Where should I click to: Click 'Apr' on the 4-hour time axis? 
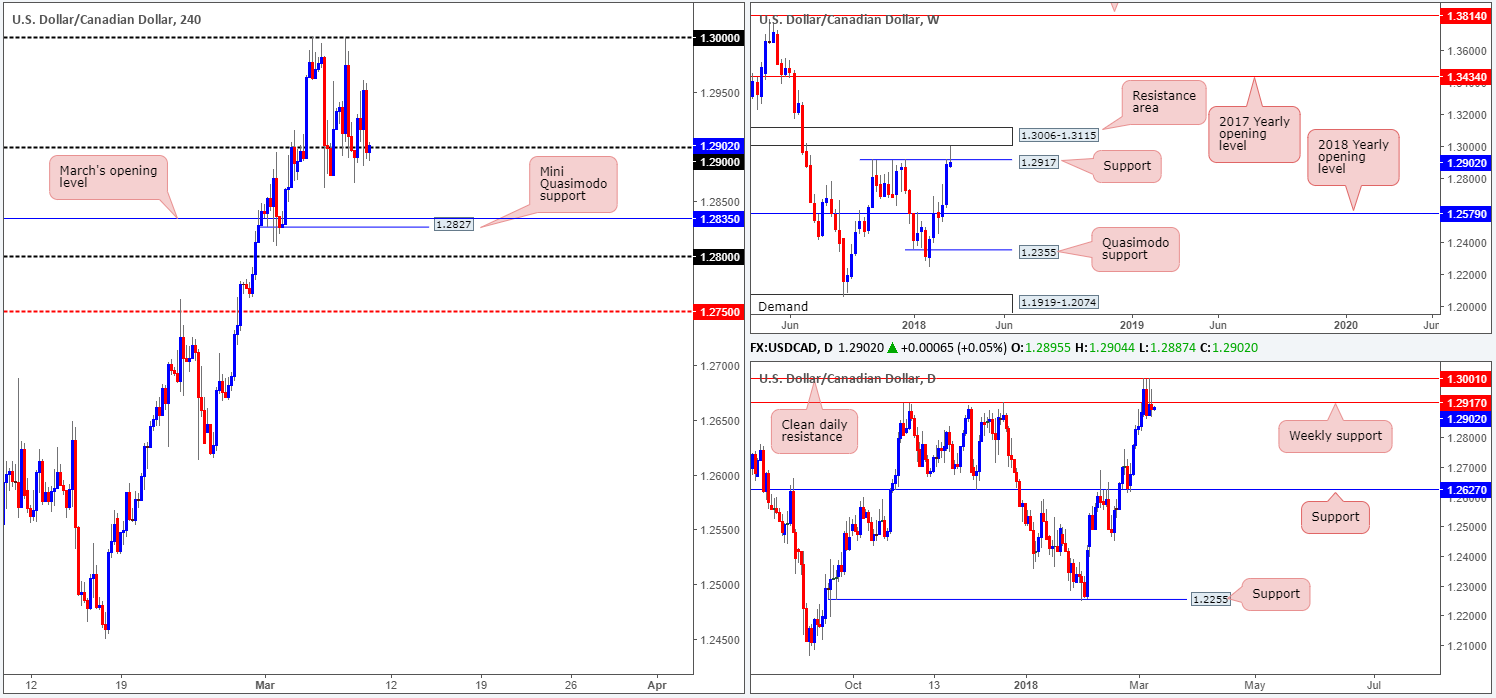[656, 686]
